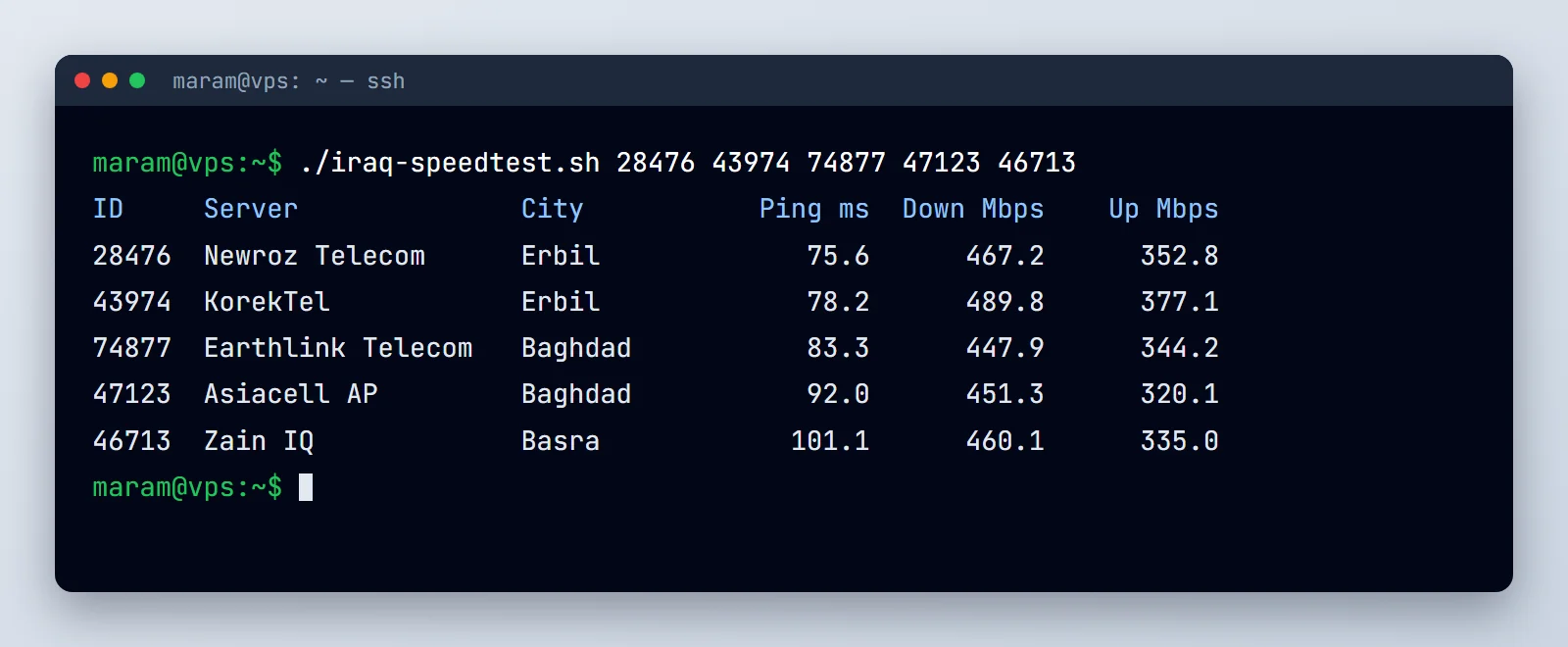Click the ping value 92.0
This screenshot has width=1568, height=647.
838,394
